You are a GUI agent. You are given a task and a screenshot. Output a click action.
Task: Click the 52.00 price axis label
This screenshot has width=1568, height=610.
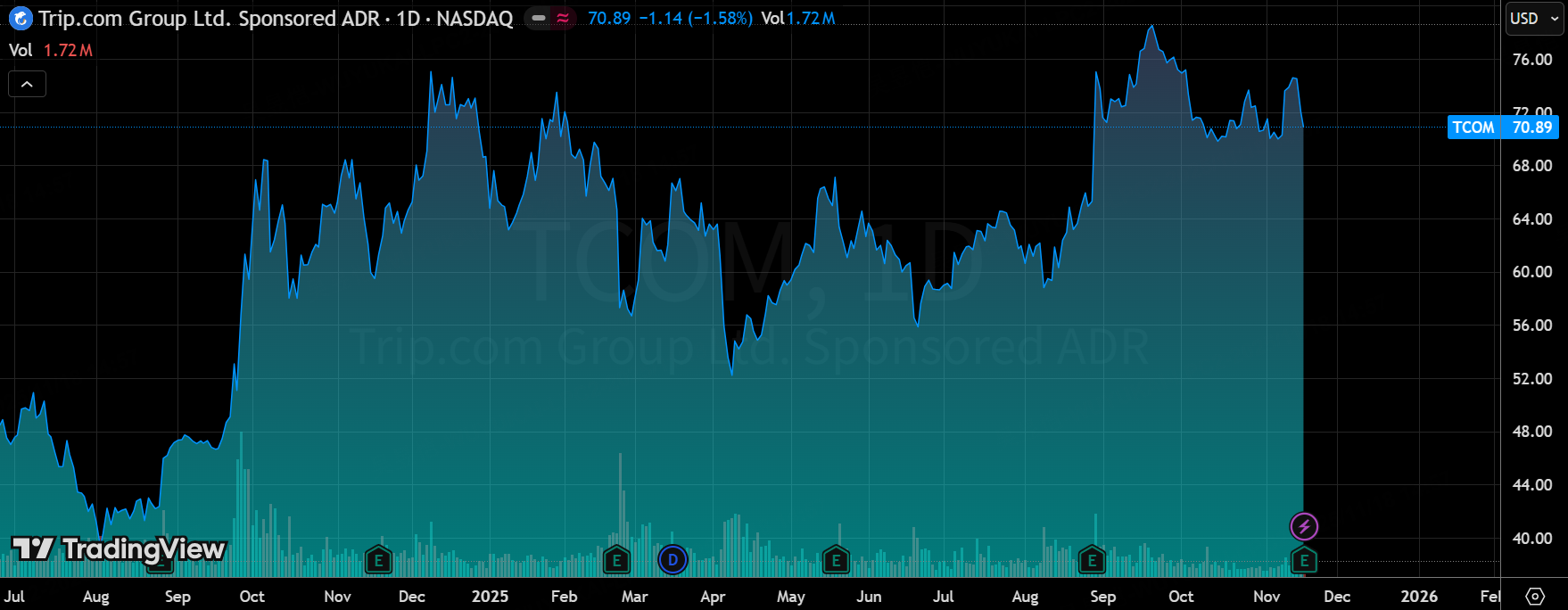pos(1532,379)
